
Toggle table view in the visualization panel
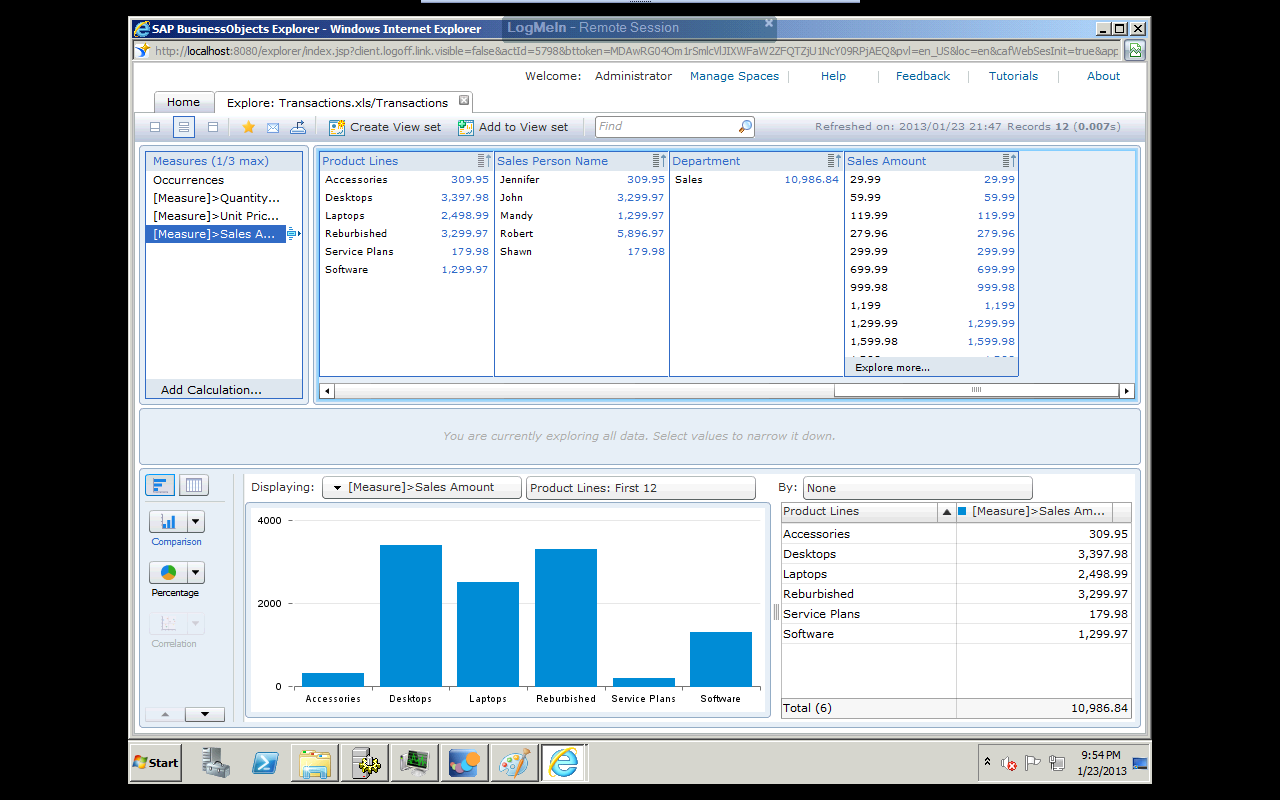pyautogui.click(x=194, y=486)
